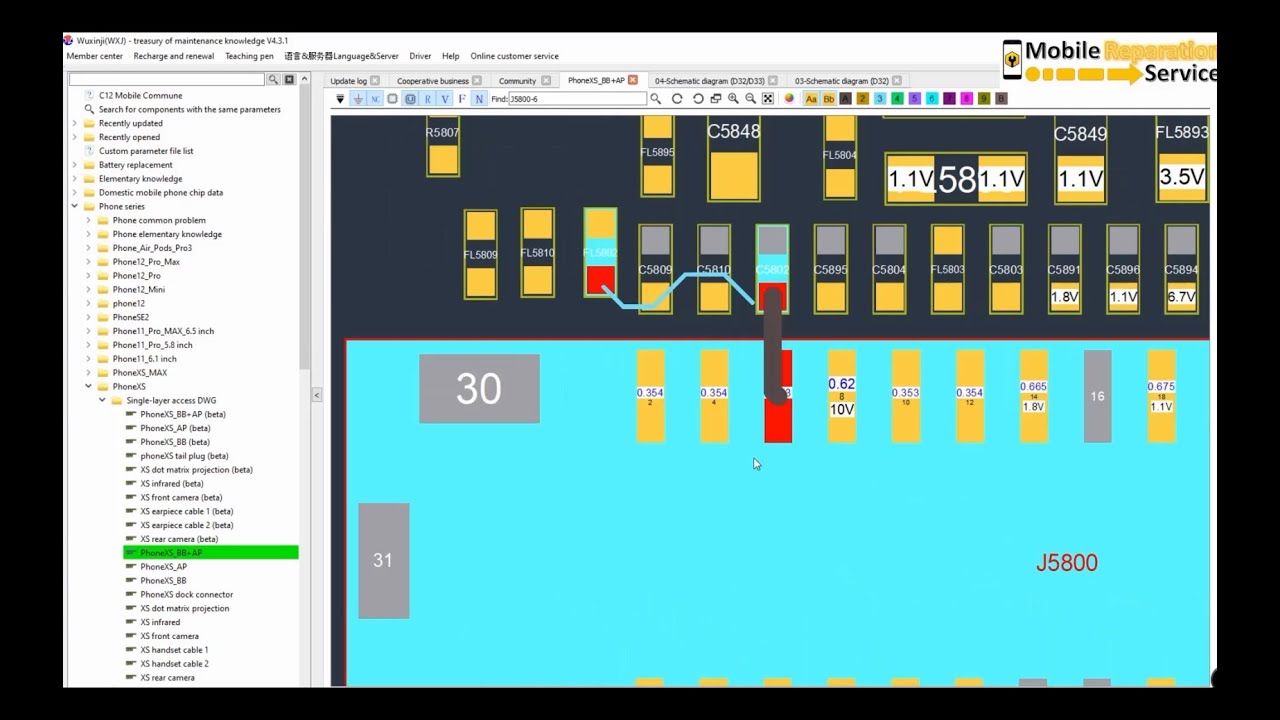This screenshot has width=1280, height=720.
Task: Close the PhoneXS_BB+AP tab
Action: click(633, 80)
